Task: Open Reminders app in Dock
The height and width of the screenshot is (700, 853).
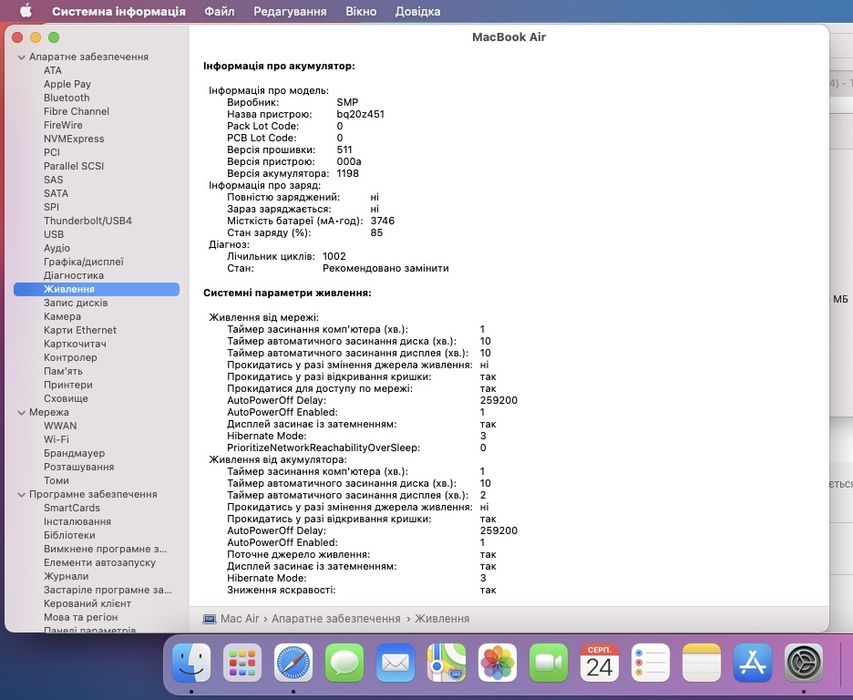Action: pyautogui.click(x=651, y=662)
